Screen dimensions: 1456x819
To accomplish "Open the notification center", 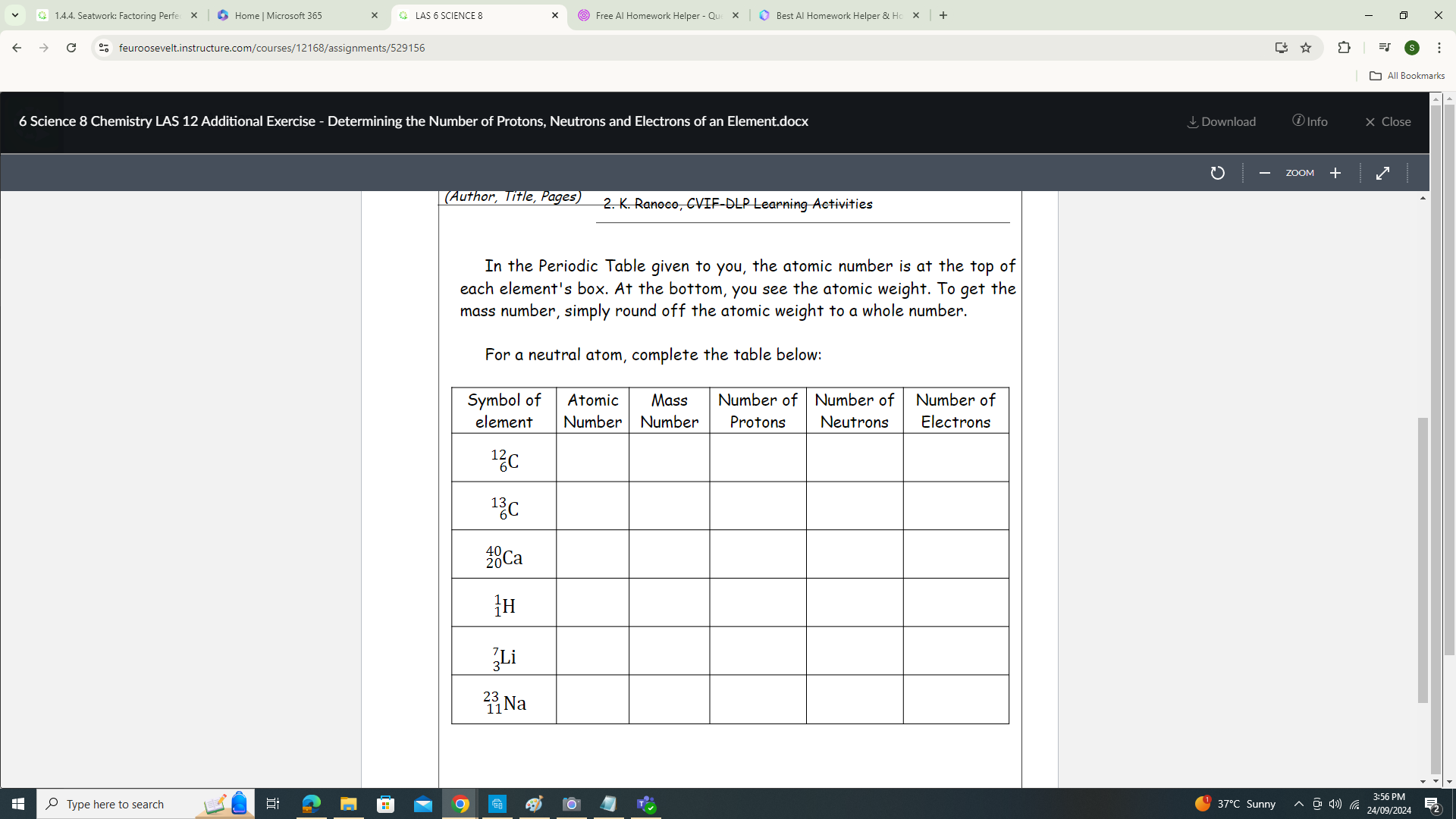I will coord(1432,804).
